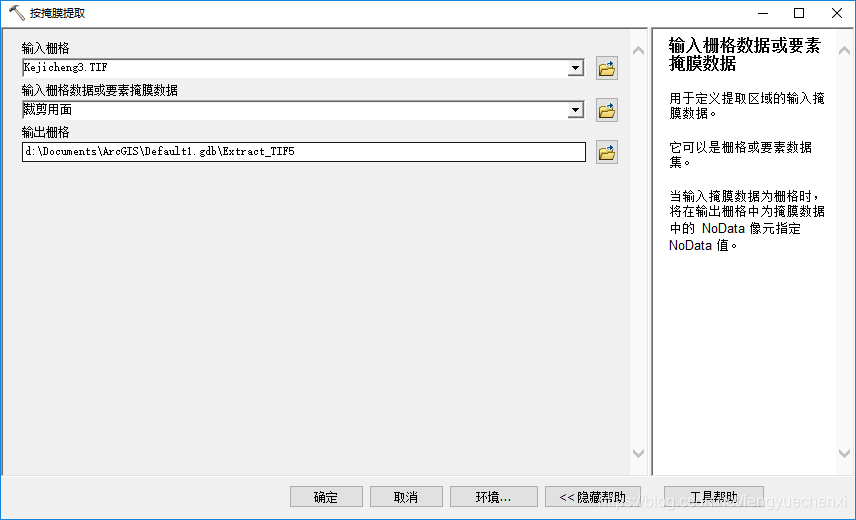Confirm with the 确定 button
856x520 pixels.
click(326, 497)
